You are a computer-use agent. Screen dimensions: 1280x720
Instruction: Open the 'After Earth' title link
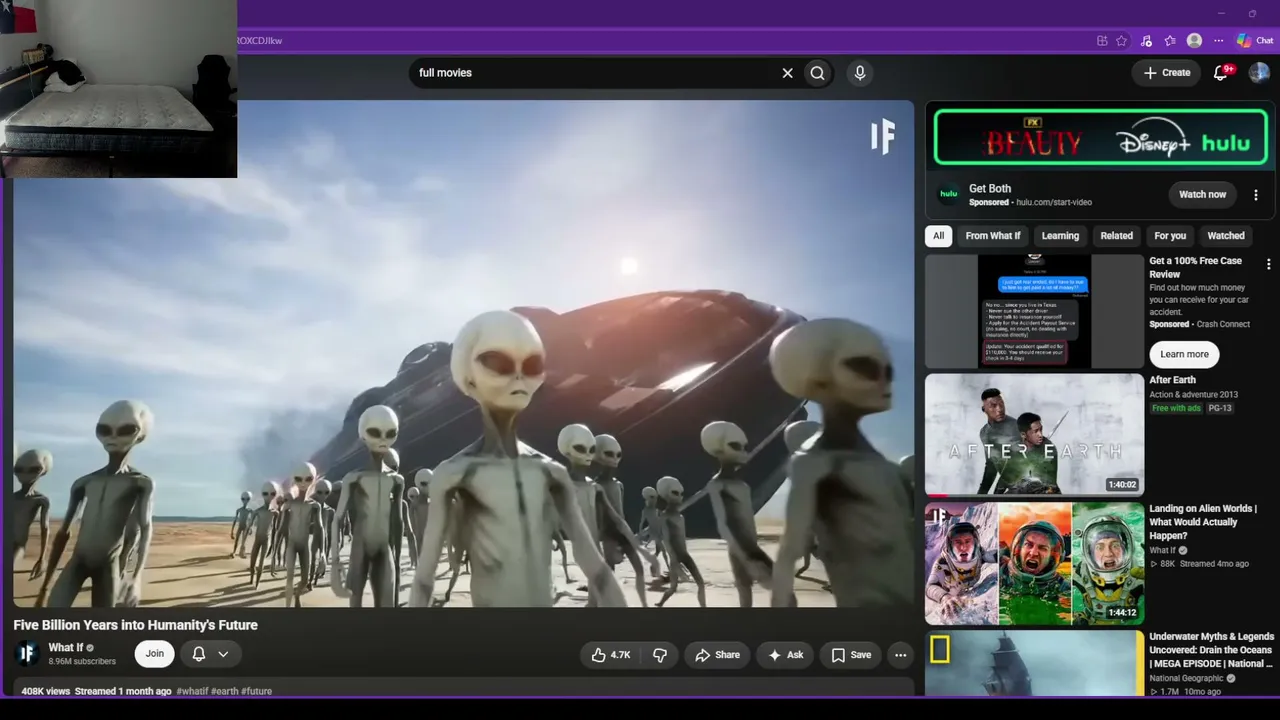pos(1172,380)
